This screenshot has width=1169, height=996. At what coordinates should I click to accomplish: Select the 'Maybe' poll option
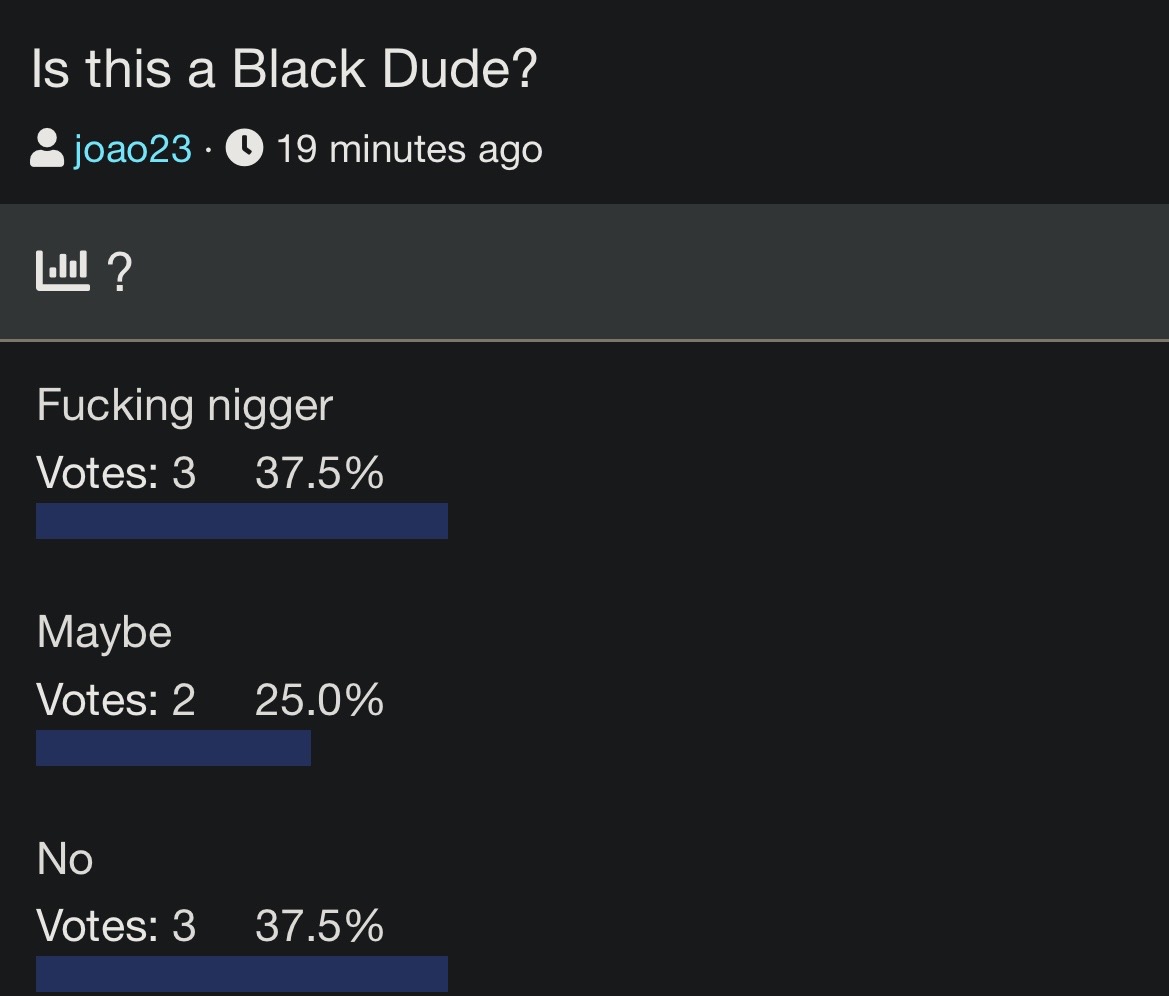[x=104, y=633]
